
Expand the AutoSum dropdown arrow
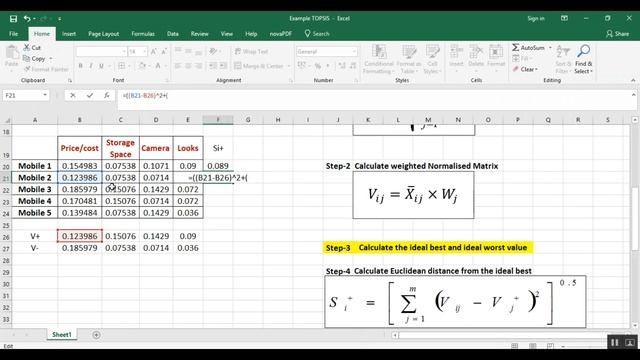[x=550, y=48]
